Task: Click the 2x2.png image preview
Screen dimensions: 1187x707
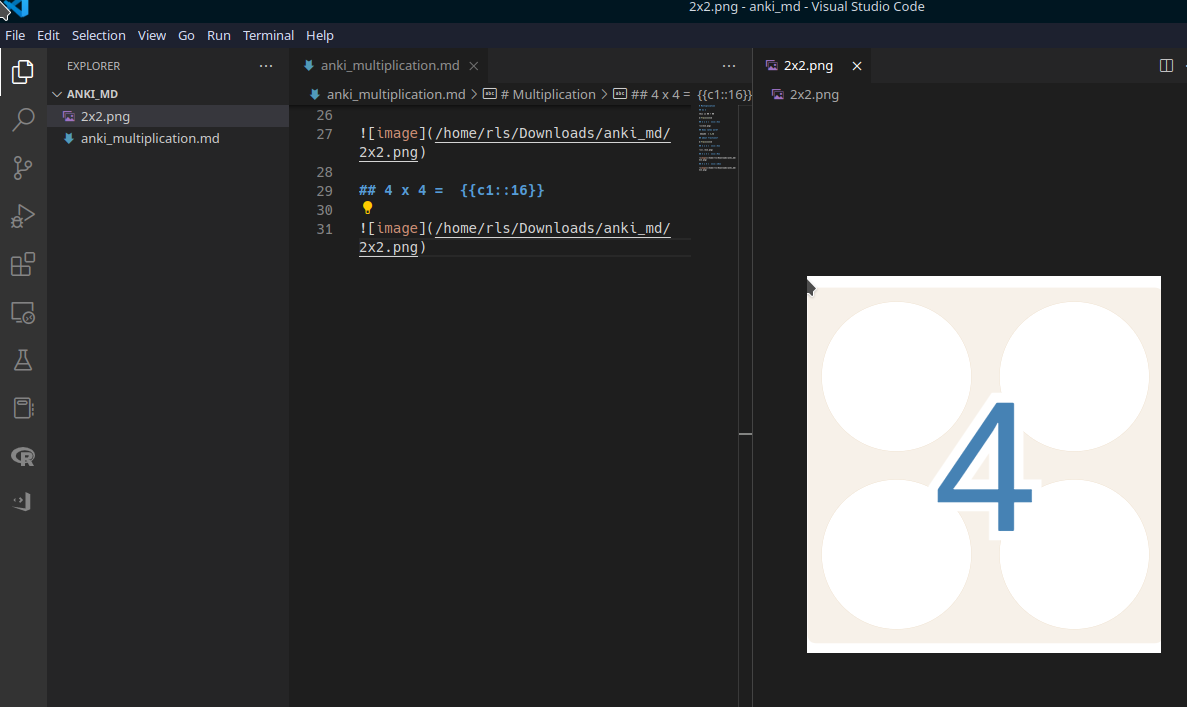Action: (983, 464)
